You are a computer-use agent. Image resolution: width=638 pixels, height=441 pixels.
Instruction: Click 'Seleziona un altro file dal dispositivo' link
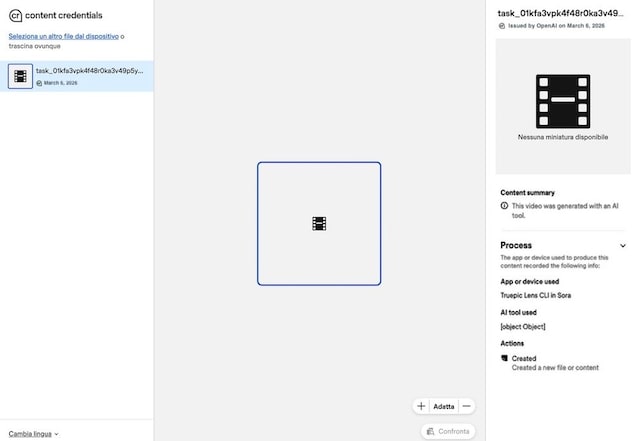63,36
